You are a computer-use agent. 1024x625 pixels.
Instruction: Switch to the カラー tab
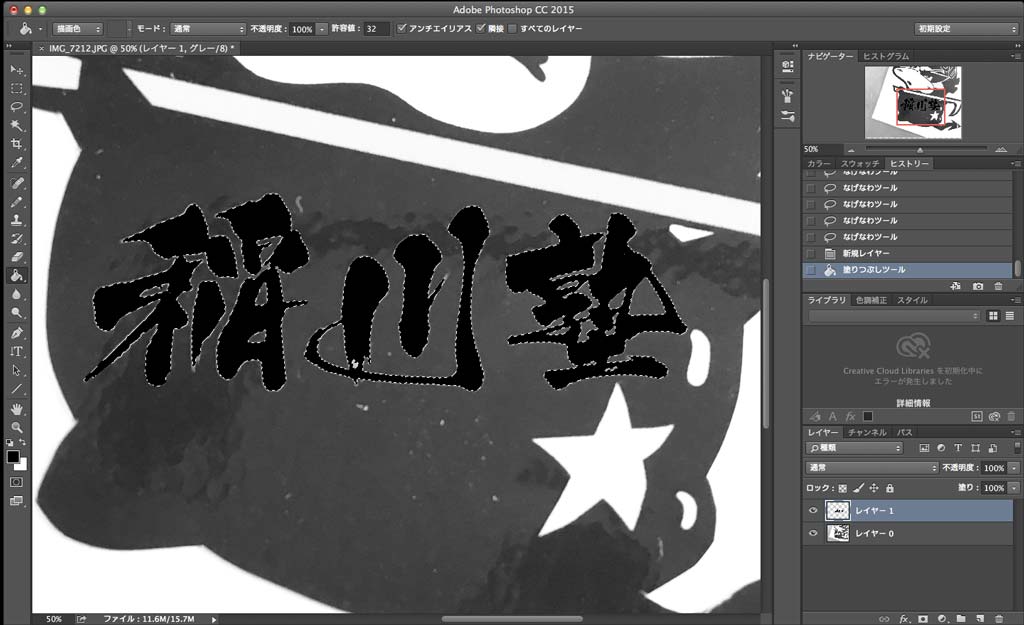[x=818, y=163]
